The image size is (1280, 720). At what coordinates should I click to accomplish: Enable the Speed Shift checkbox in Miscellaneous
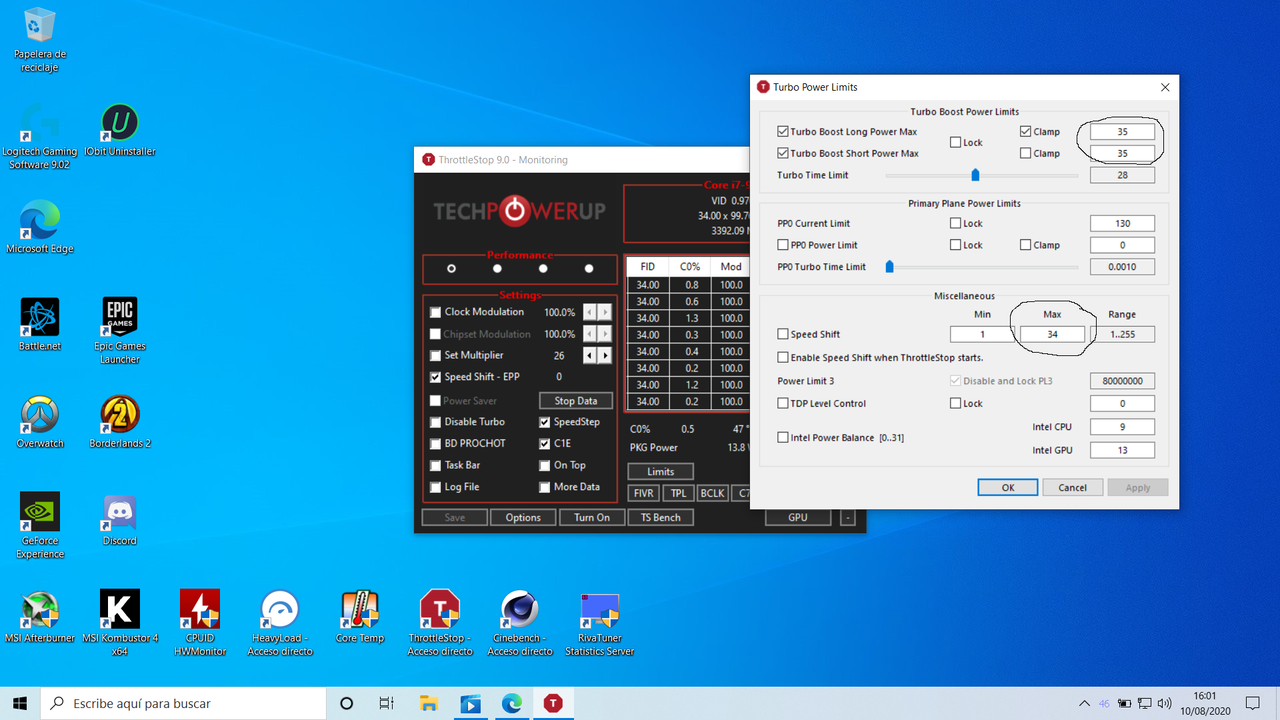pos(783,334)
